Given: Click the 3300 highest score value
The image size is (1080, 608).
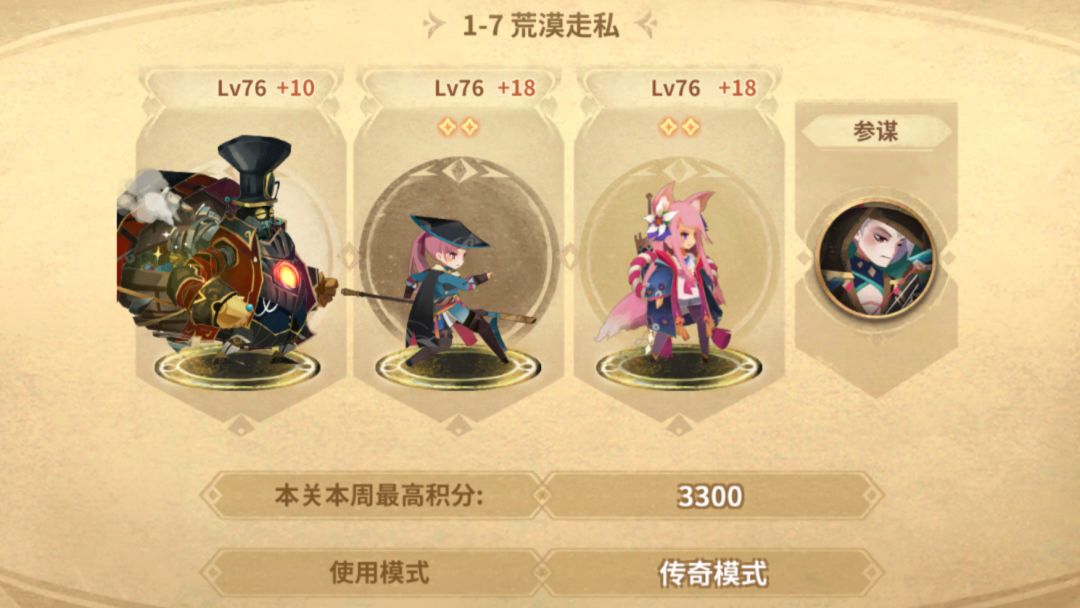Looking at the screenshot, I should (x=710, y=496).
